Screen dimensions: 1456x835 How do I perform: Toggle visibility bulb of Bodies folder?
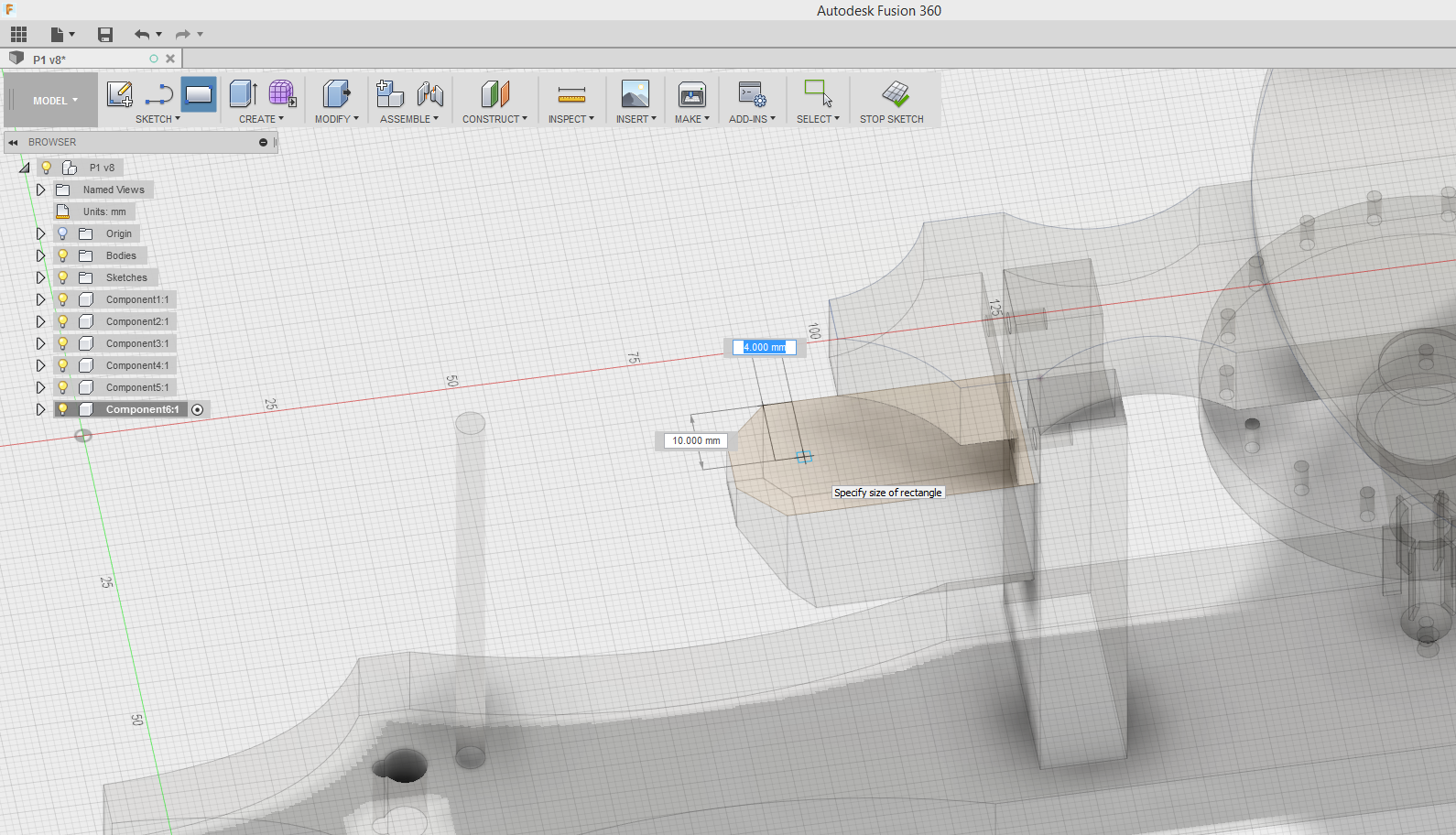click(x=62, y=255)
